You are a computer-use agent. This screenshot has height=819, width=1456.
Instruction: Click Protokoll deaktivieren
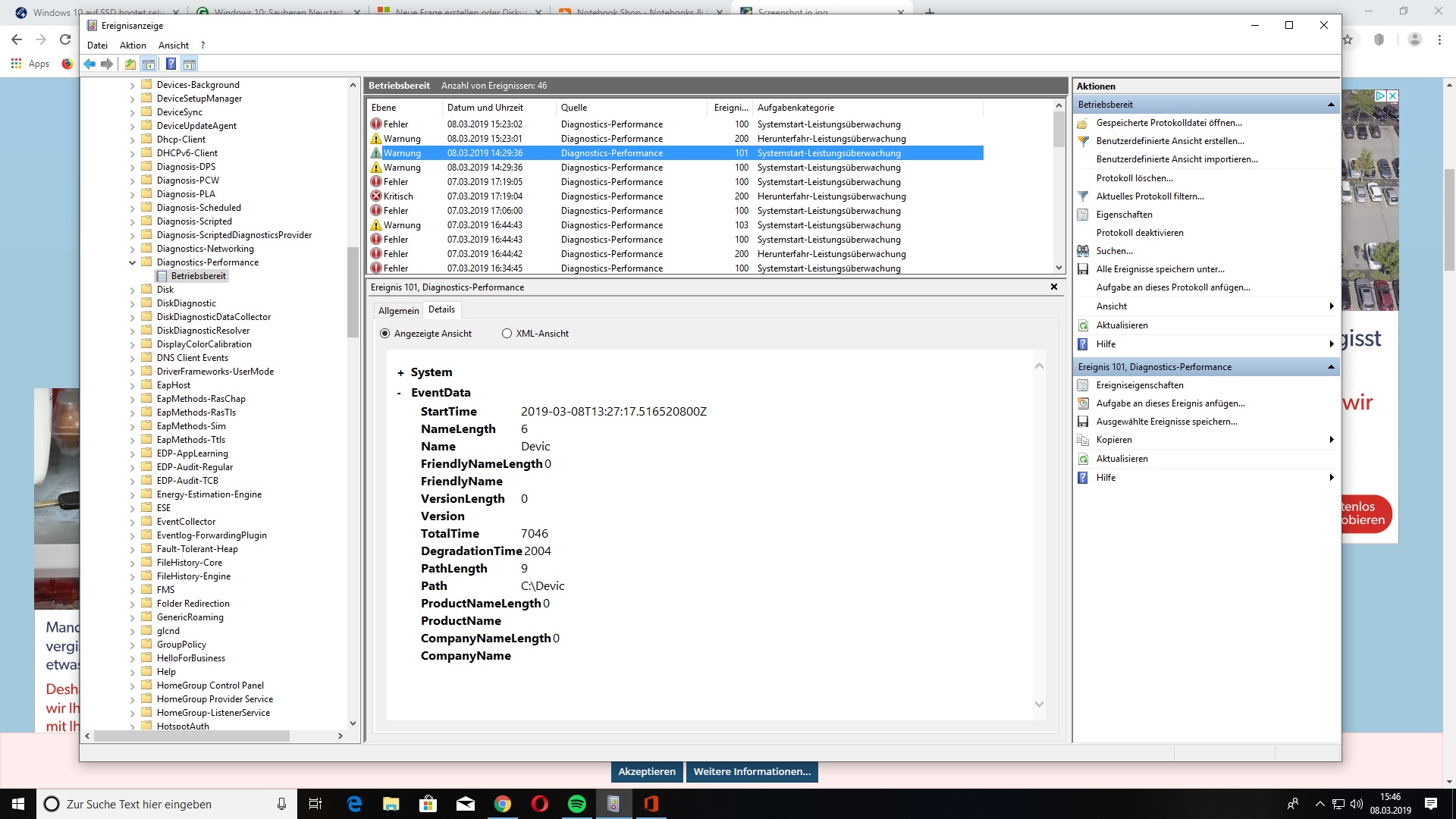pyautogui.click(x=1140, y=233)
